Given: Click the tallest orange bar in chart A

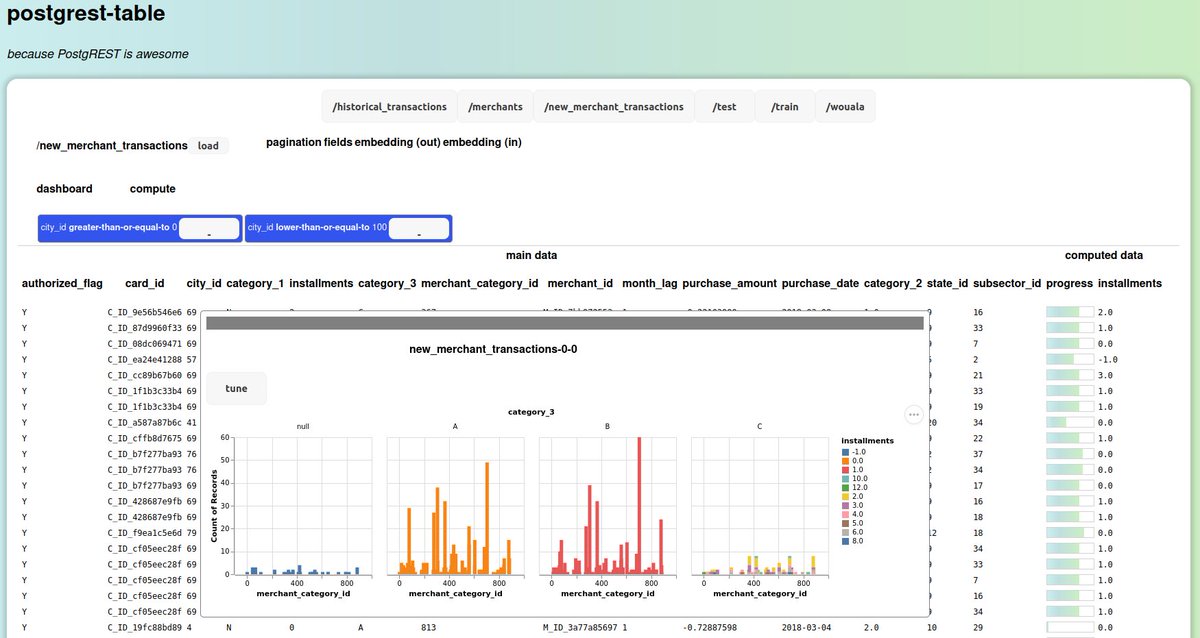Looking at the screenshot, I should click(x=487, y=518).
